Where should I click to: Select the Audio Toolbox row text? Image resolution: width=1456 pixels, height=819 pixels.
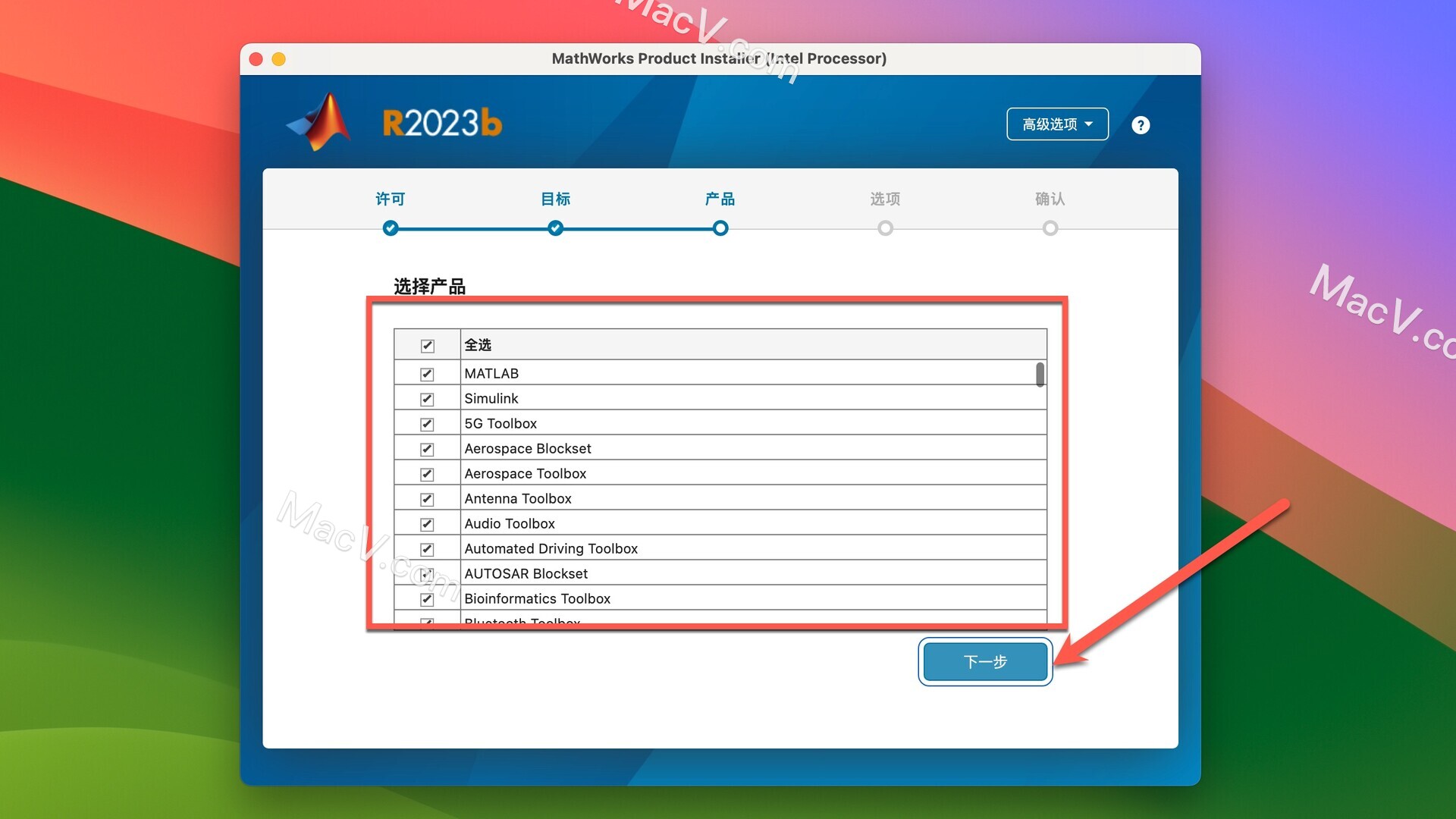click(x=510, y=523)
